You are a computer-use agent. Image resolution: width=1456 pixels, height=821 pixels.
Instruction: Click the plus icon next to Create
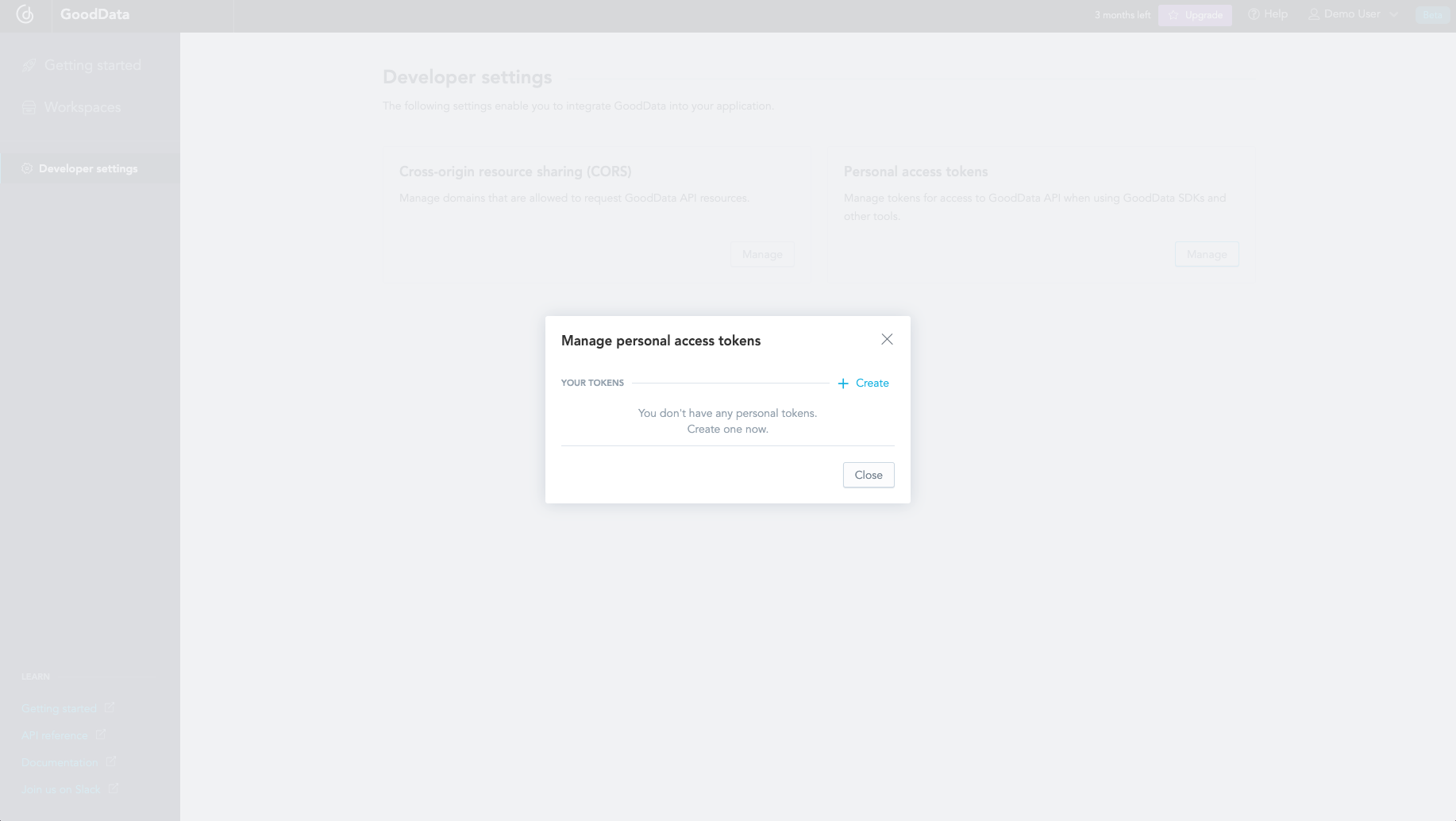(x=843, y=384)
